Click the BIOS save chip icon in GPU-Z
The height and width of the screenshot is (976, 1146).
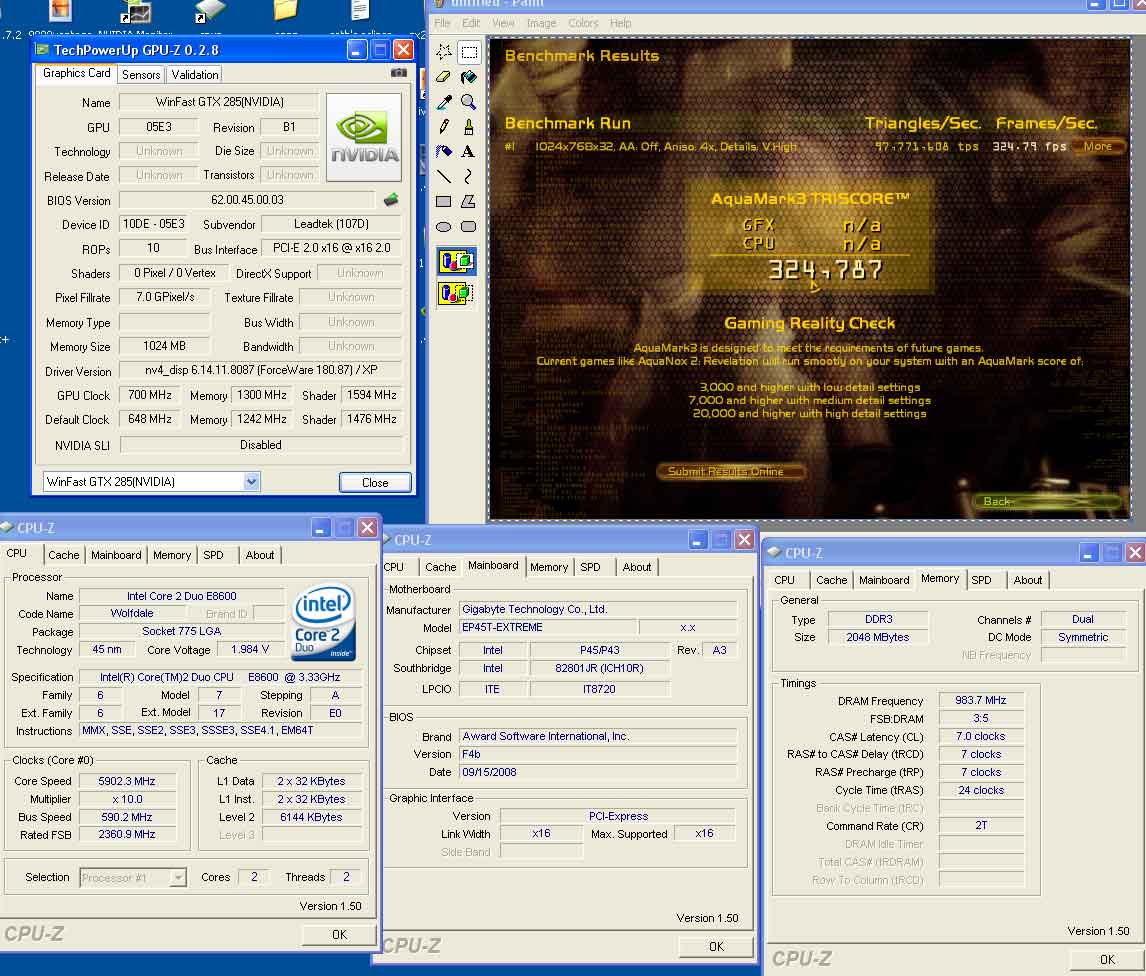tap(391, 199)
